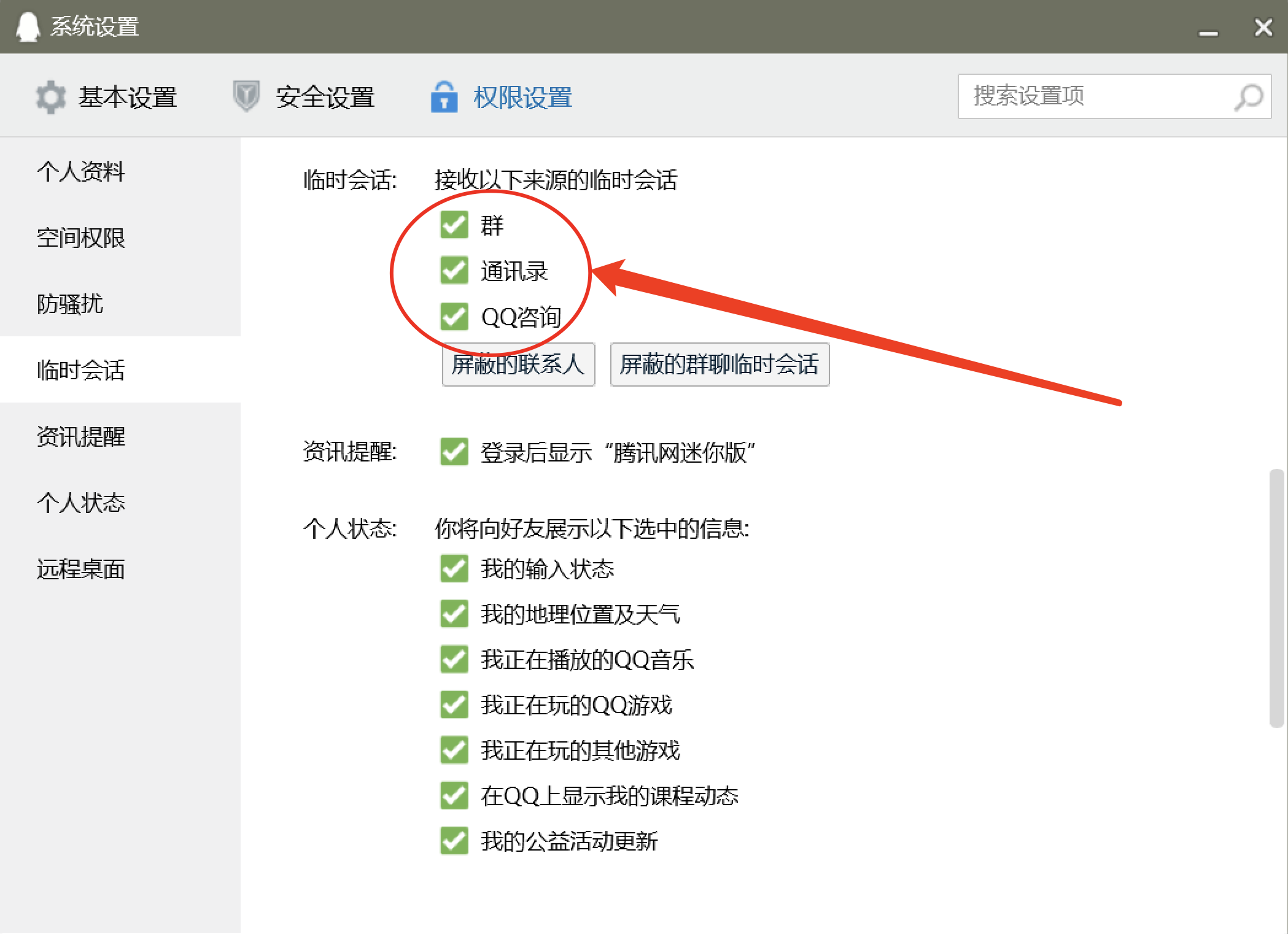Go to 远程桌面 in the sidebar

tap(120, 569)
